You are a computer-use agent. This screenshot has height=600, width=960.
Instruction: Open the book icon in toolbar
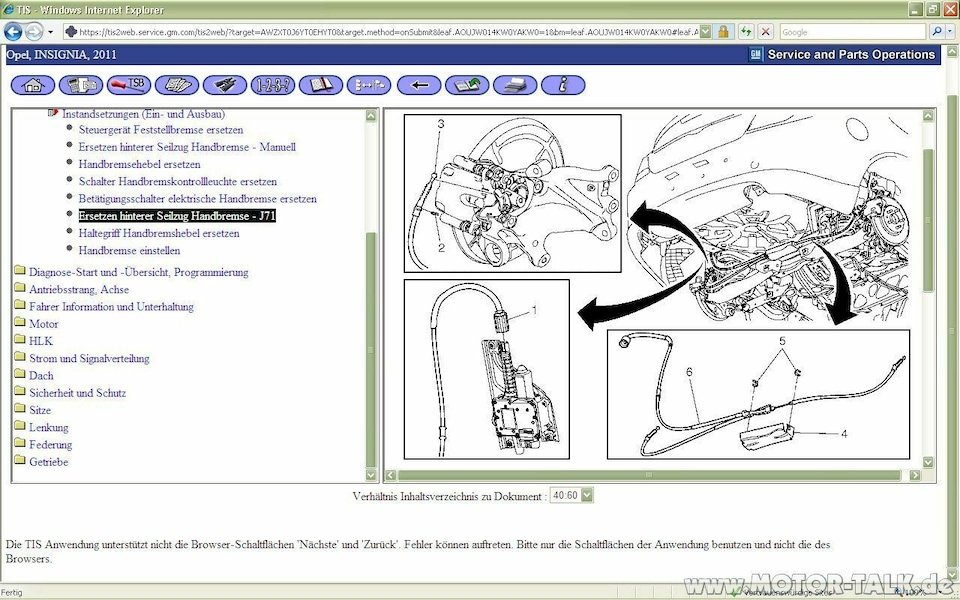(x=321, y=85)
